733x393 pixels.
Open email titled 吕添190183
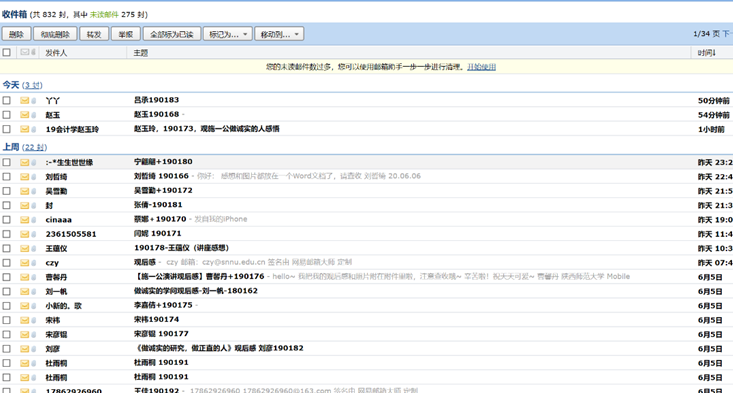click(157, 100)
